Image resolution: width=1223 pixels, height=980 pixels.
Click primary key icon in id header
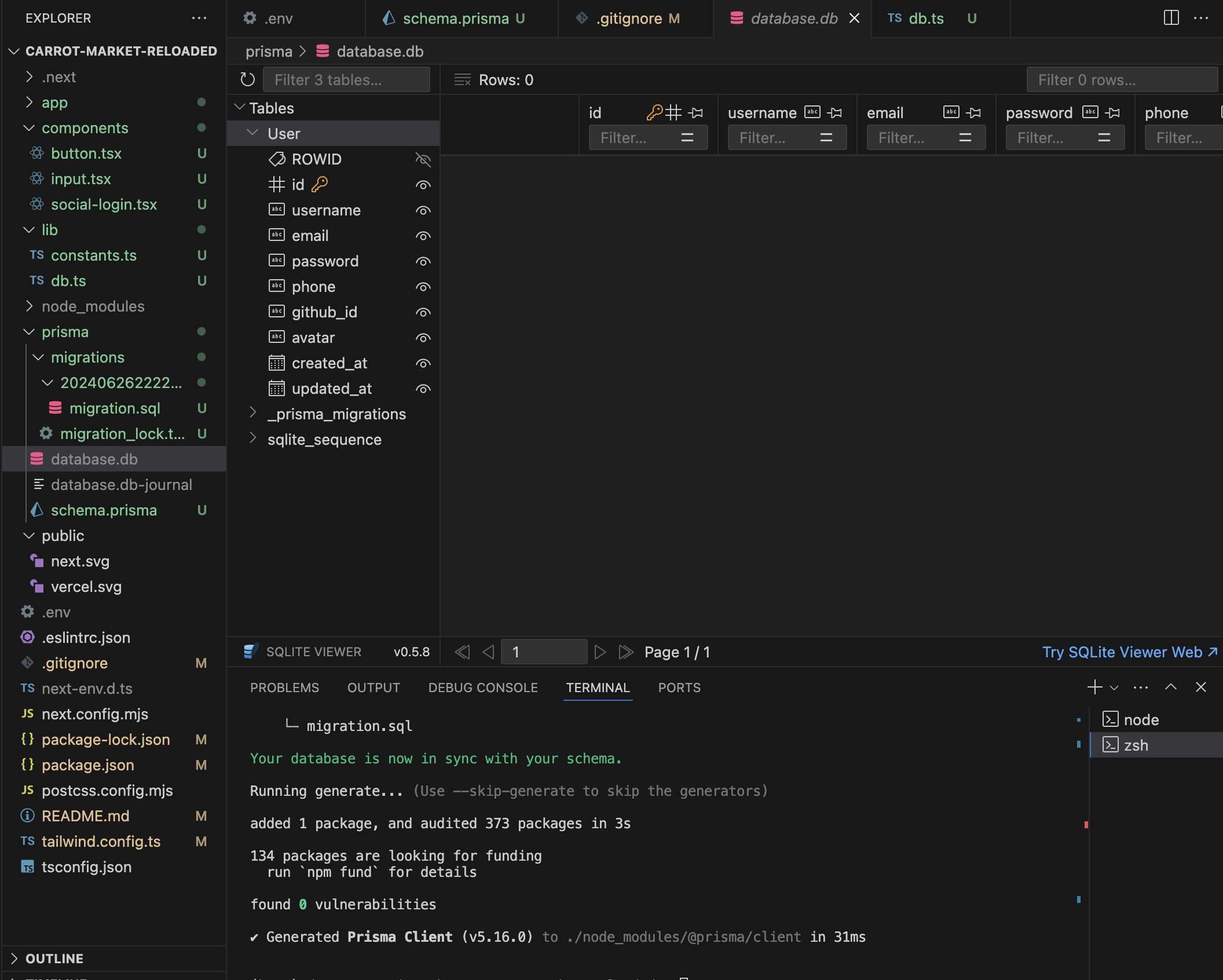(654, 112)
